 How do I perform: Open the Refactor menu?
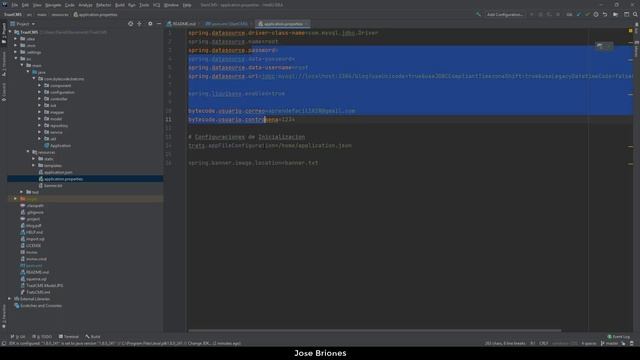(103, 5)
